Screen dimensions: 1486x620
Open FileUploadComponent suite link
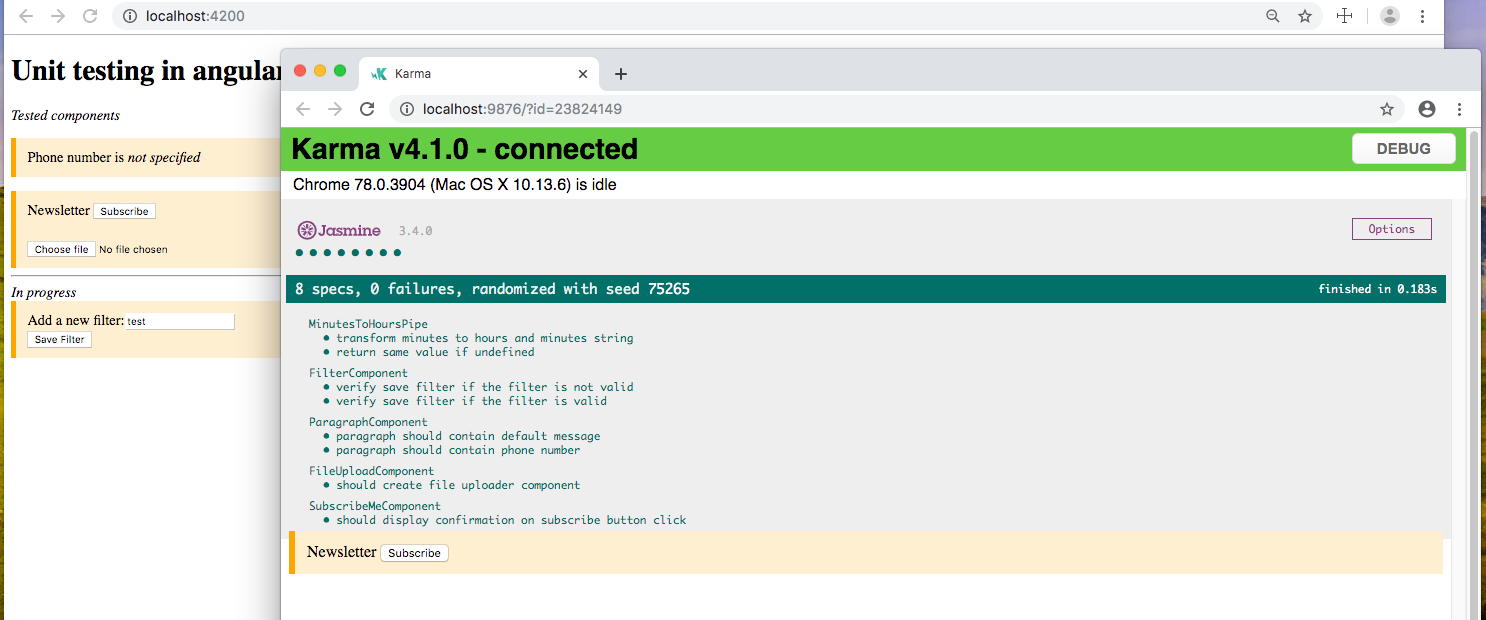(x=371, y=471)
